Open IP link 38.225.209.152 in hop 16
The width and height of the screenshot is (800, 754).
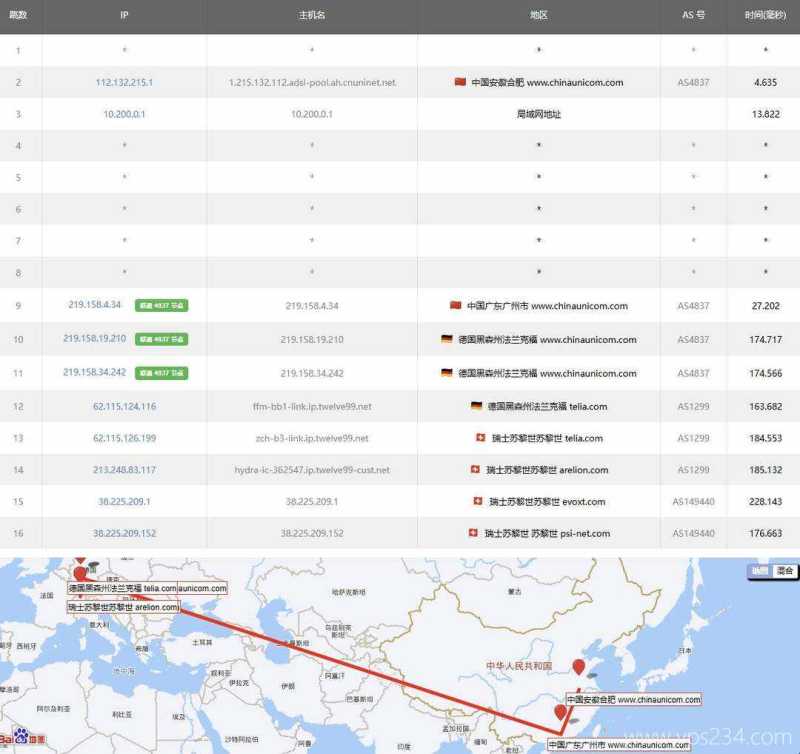124,533
